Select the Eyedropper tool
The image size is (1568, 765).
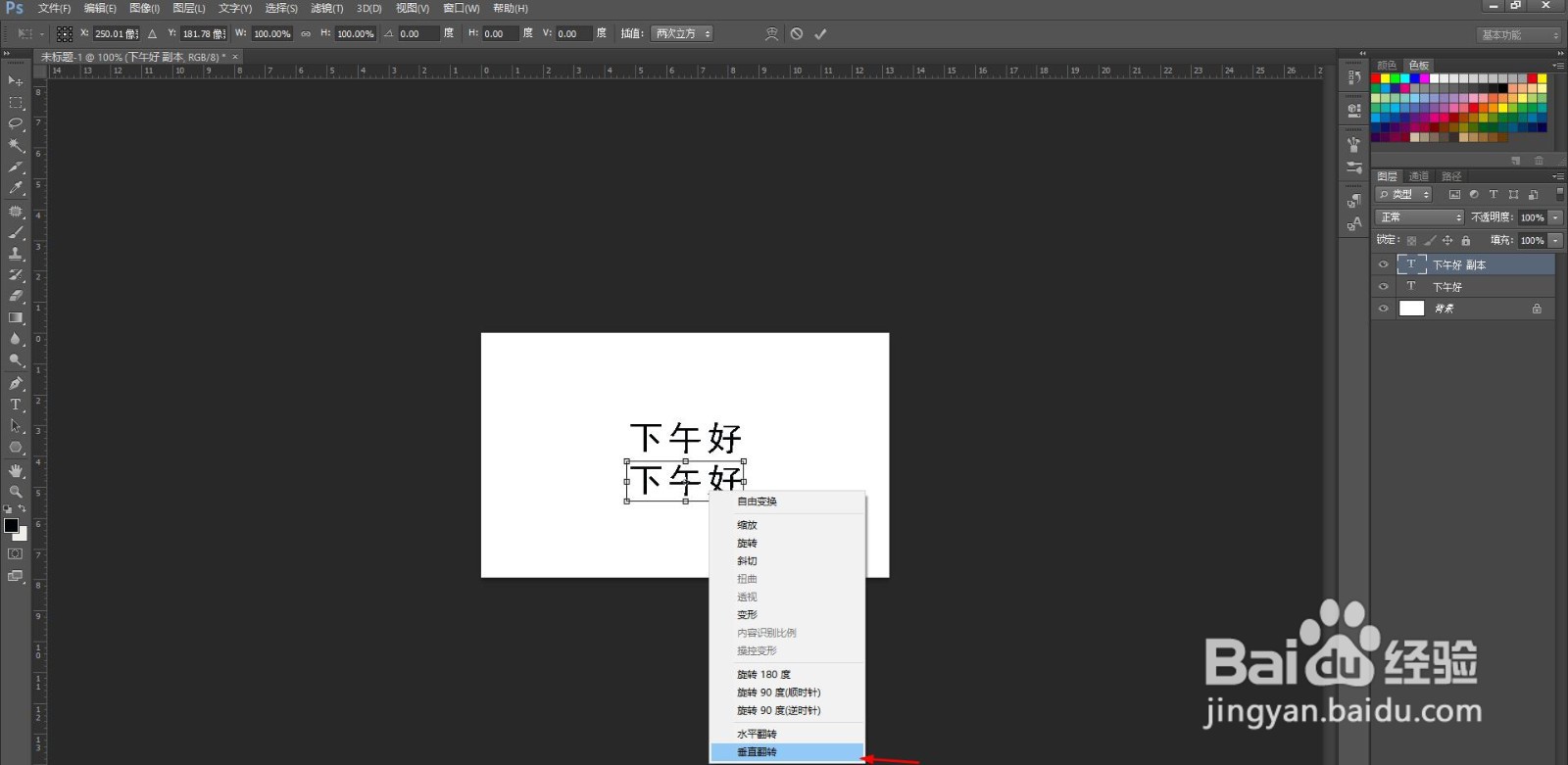tap(16, 188)
